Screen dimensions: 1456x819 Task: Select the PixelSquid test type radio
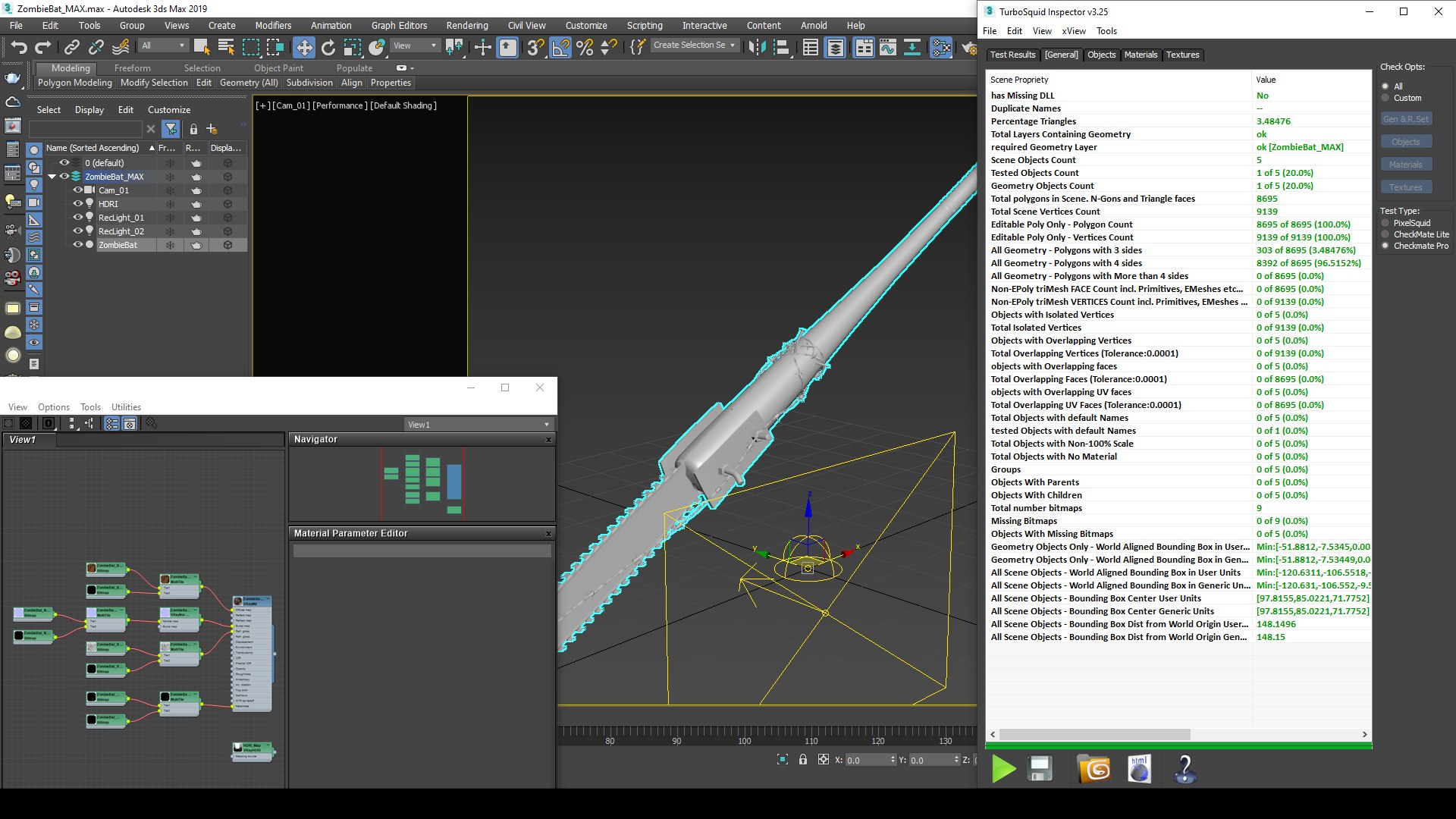click(x=1385, y=223)
